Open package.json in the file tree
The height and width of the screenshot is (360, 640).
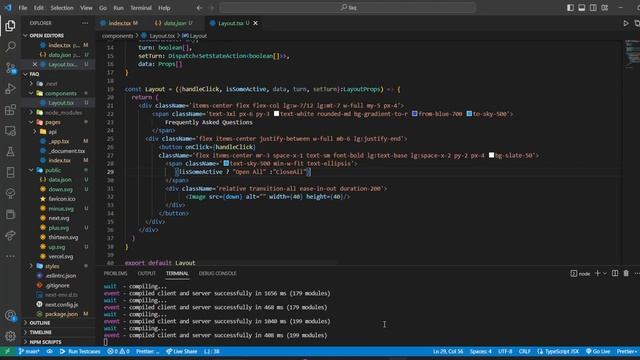coord(61,314)
